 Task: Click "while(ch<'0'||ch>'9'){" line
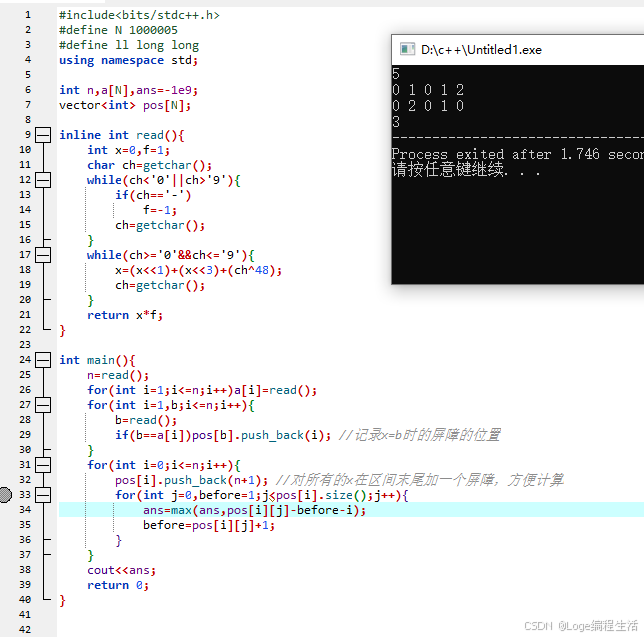(163, 180)
